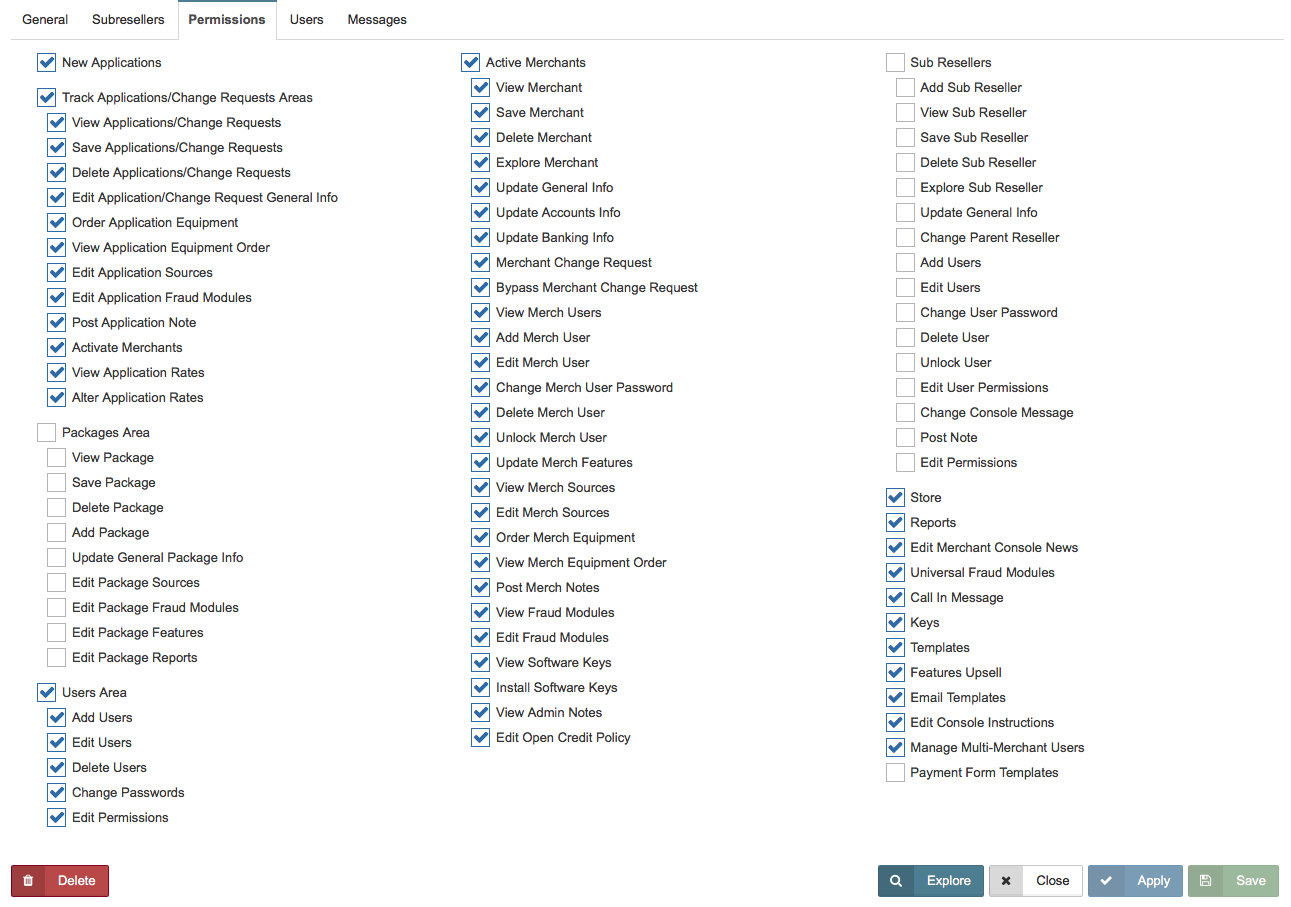Click the trash icon on Delete button
Image resolution: width=1291 pixels, height=907 pixels.
click(x=28, y=881)
